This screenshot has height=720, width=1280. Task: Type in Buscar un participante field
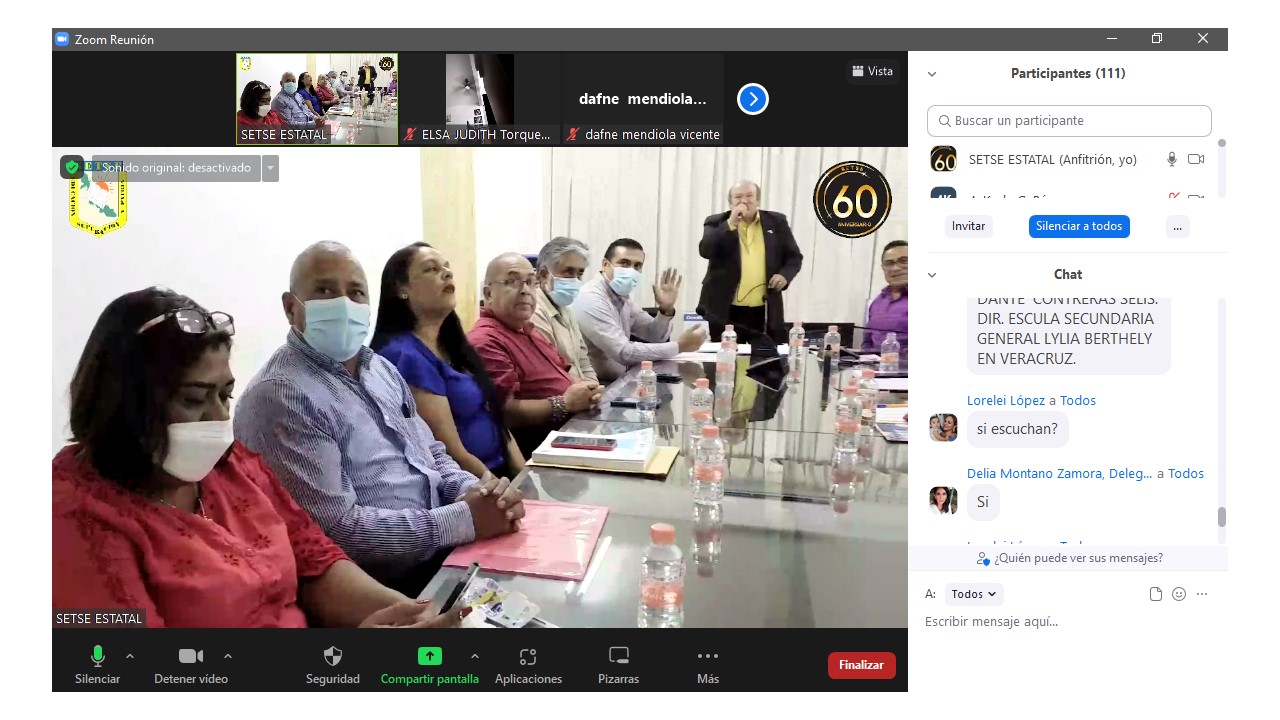coord(1069,121)
